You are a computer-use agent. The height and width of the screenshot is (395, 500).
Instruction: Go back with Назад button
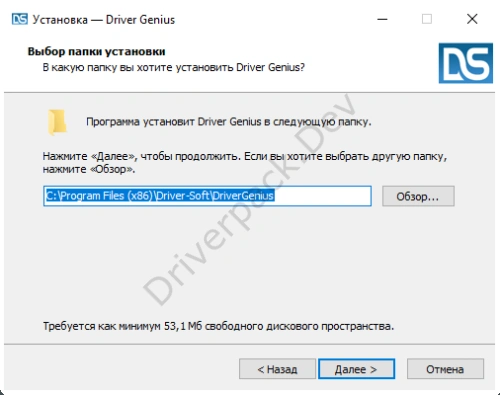277,369
